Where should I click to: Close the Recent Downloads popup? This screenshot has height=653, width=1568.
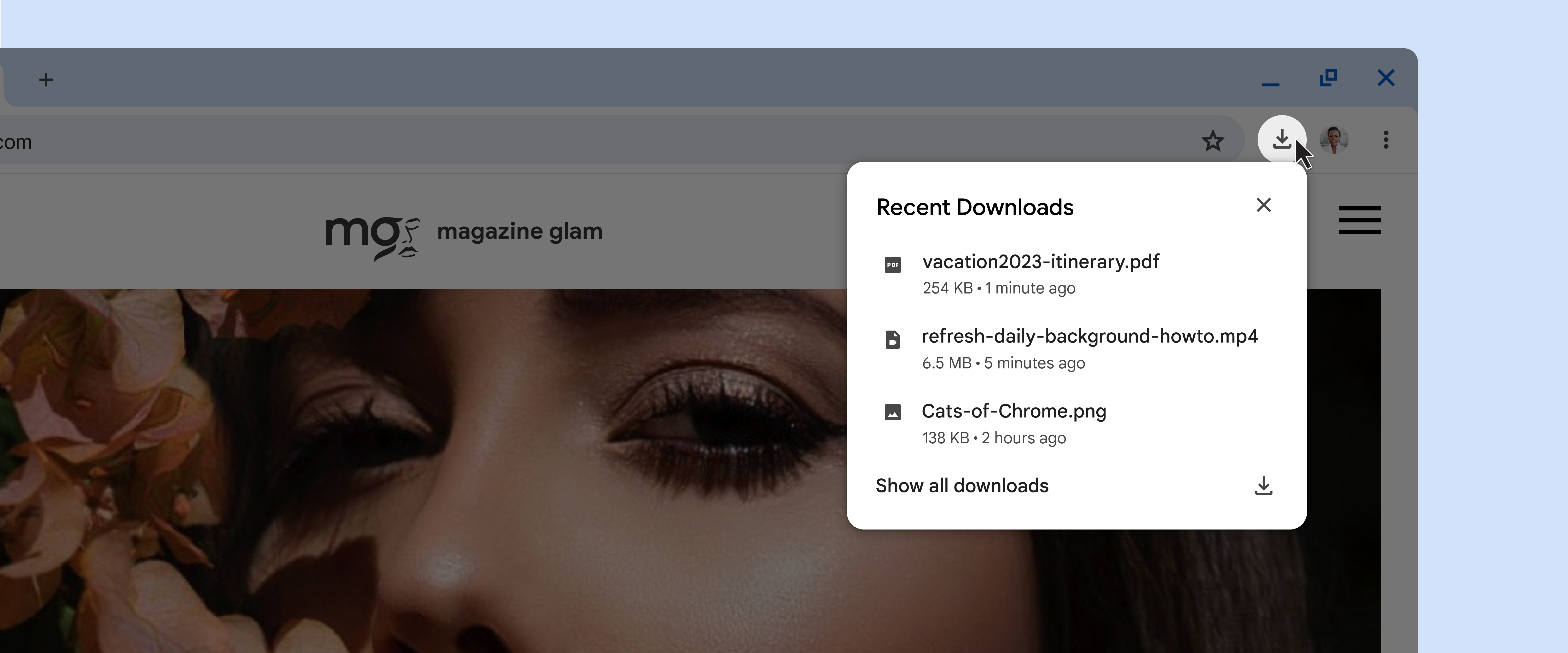tap(1264, 205)
